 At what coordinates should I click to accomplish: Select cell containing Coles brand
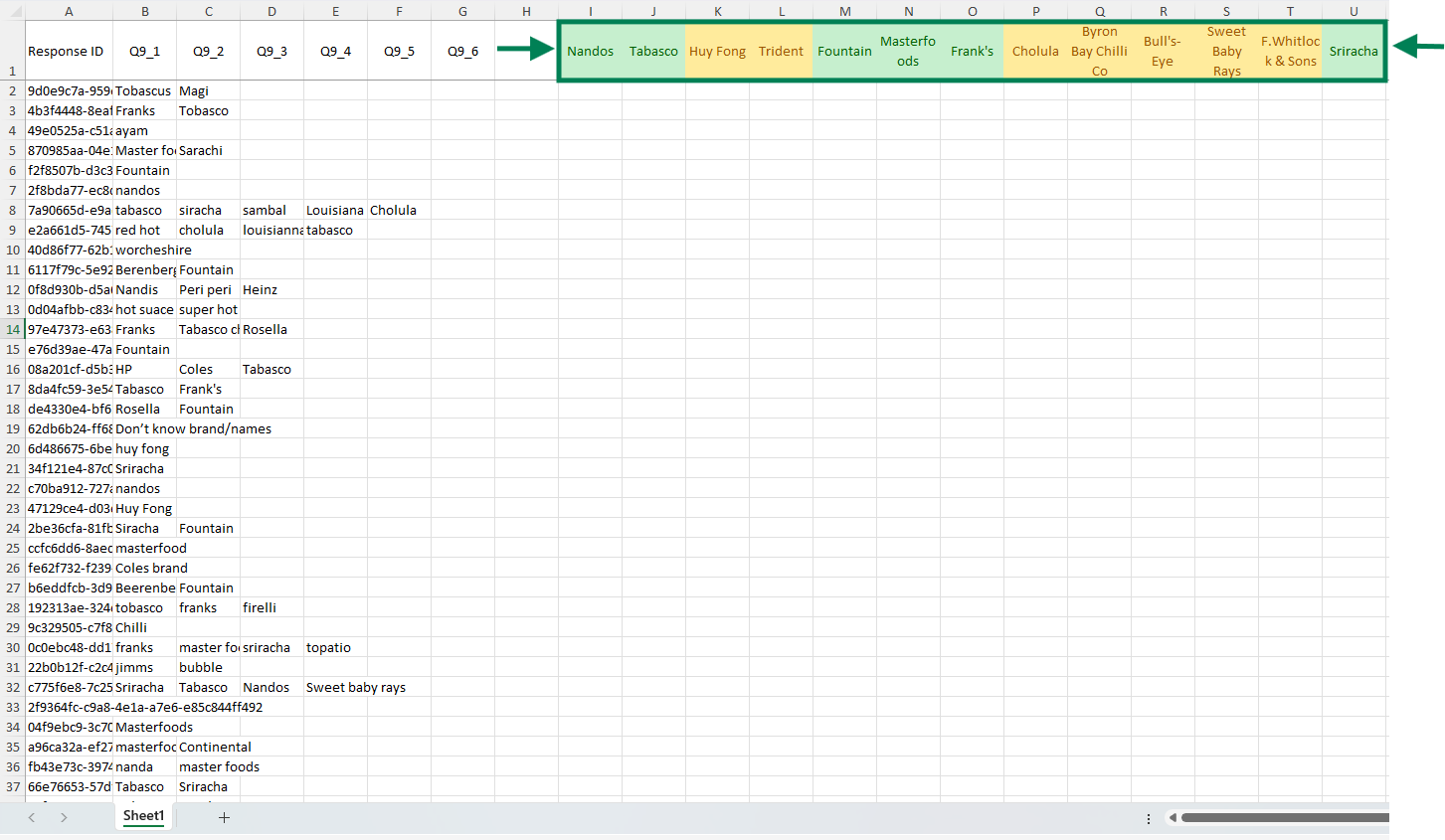[x=144, y=568]
